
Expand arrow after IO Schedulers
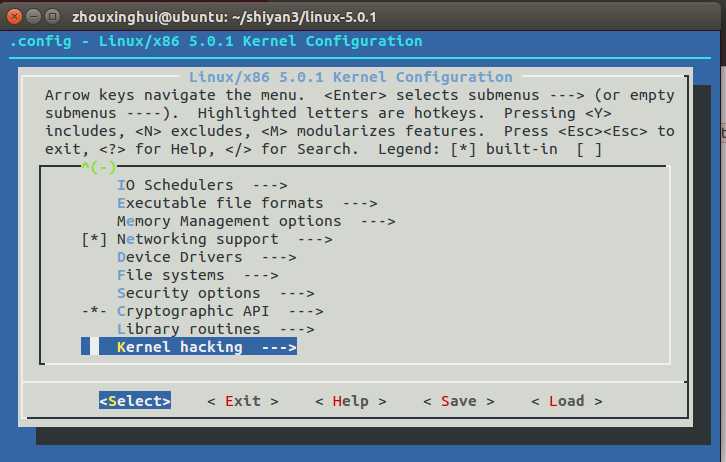(x=270, y=186)
